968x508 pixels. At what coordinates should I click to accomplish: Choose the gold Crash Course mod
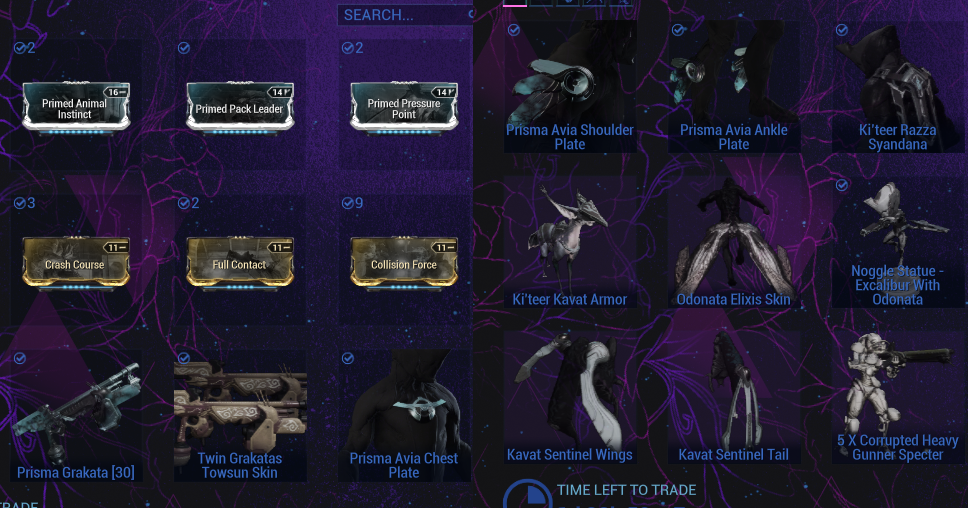point(76,262)
